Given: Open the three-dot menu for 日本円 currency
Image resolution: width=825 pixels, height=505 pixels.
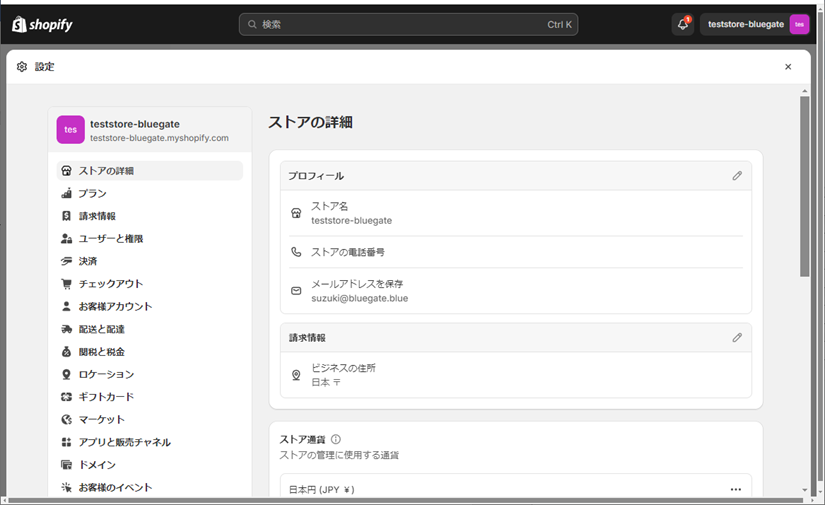Looking at the screenshot, I should click(736, 489).
